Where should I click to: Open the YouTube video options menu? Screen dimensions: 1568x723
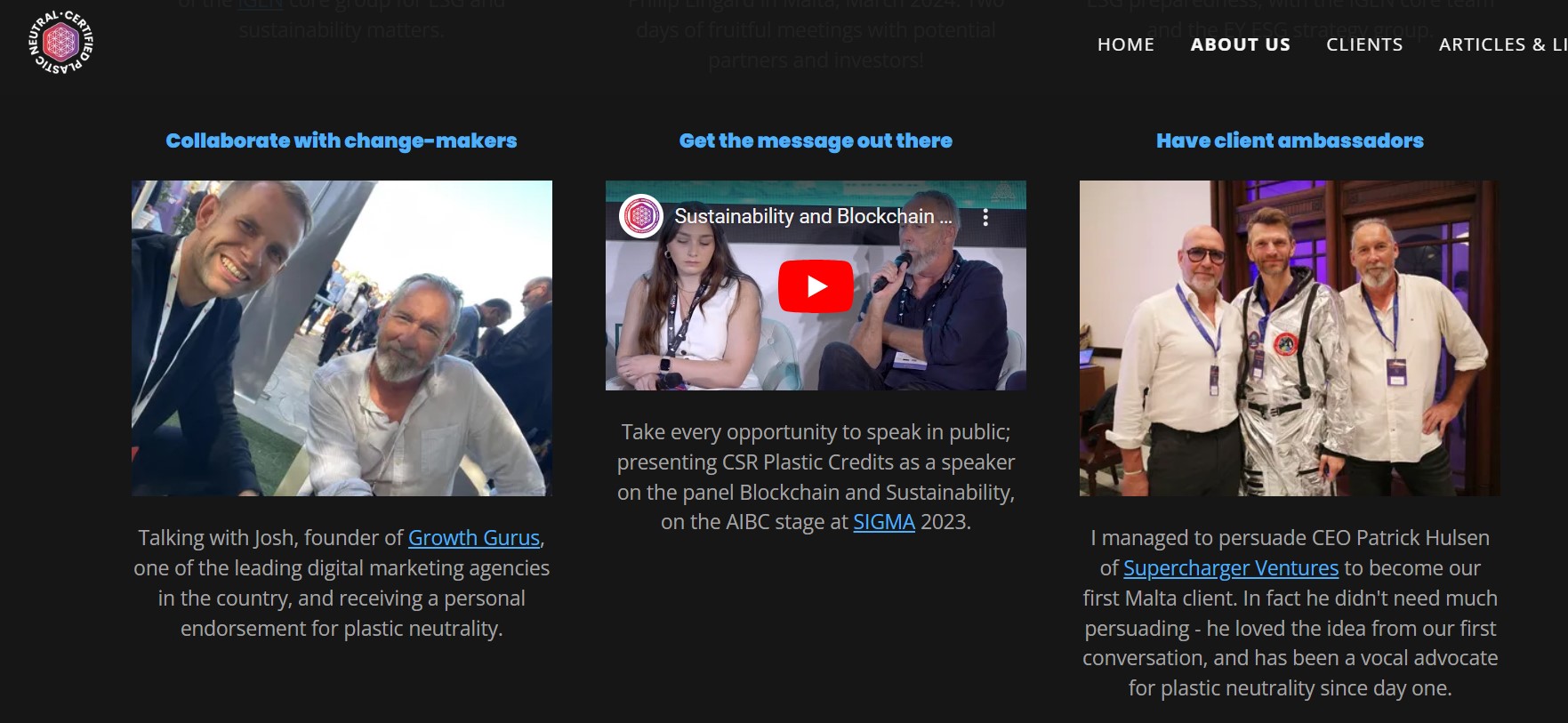coord(985,217)
